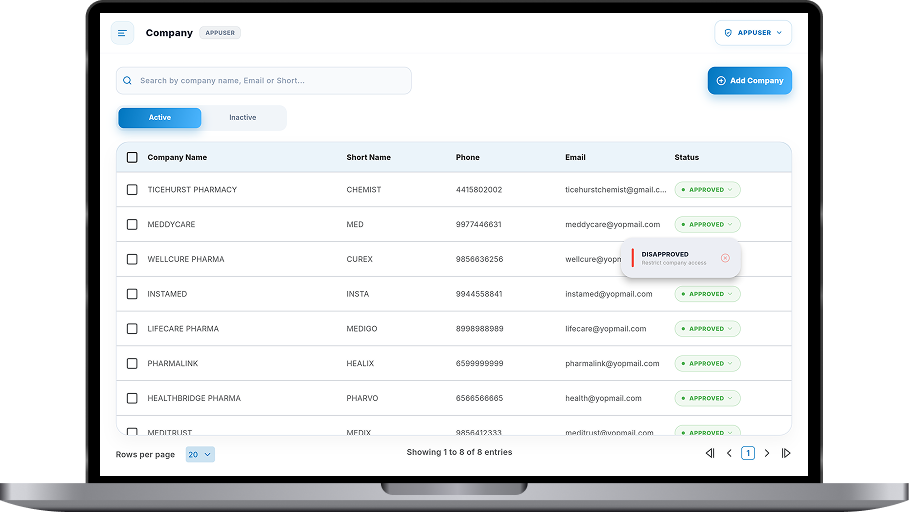
Task: Click the magnifier icon in search bar
Action: [x=128, y=81]
